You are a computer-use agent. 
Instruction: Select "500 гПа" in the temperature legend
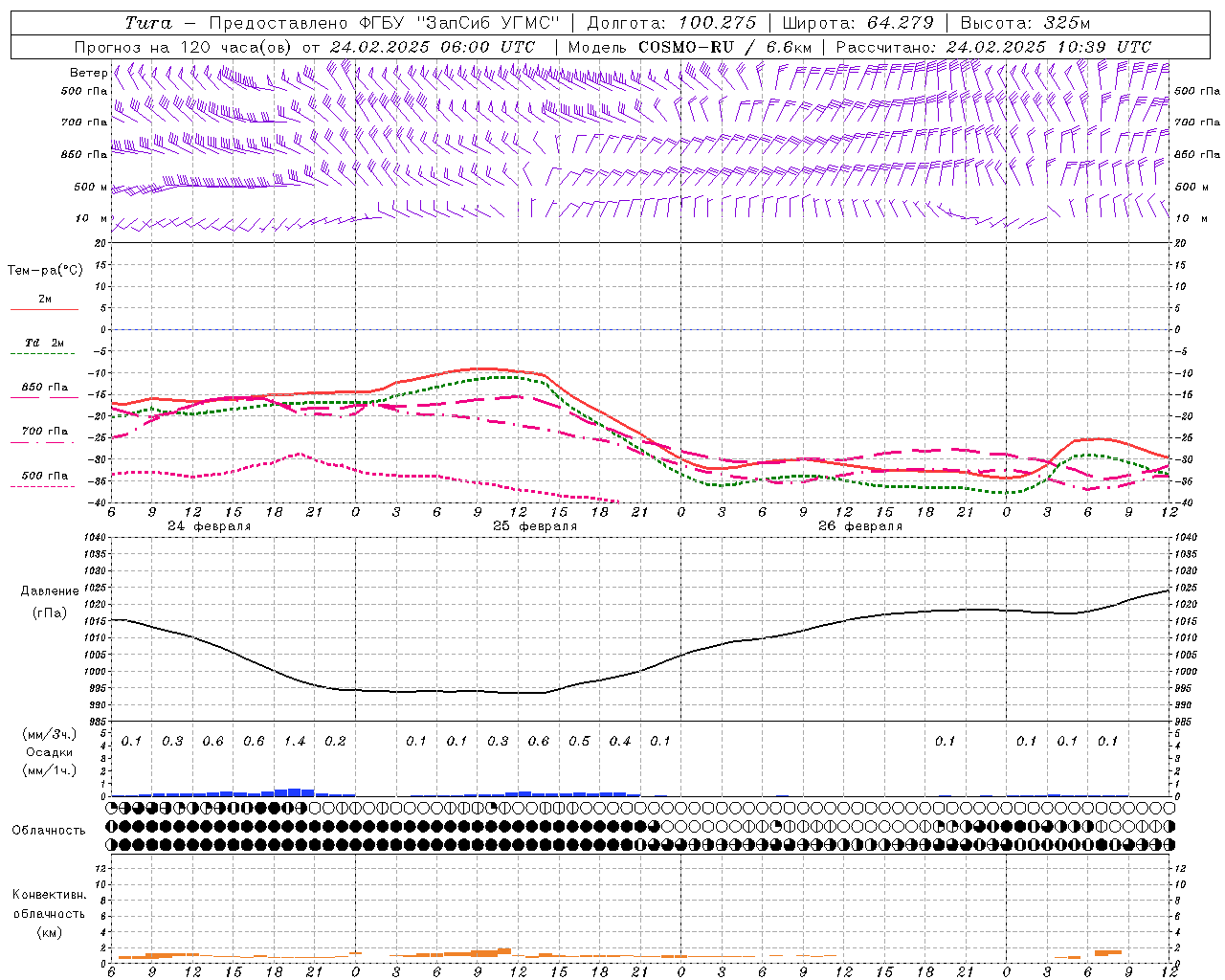click(x=44, y=476)
